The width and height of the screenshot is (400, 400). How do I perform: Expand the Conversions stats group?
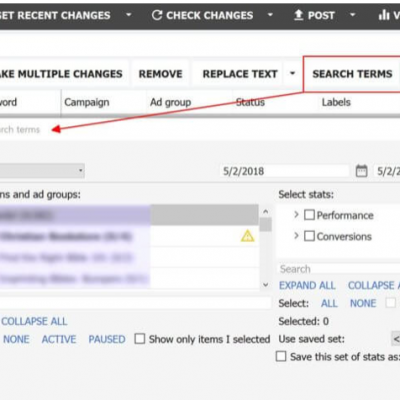[296, 236]
